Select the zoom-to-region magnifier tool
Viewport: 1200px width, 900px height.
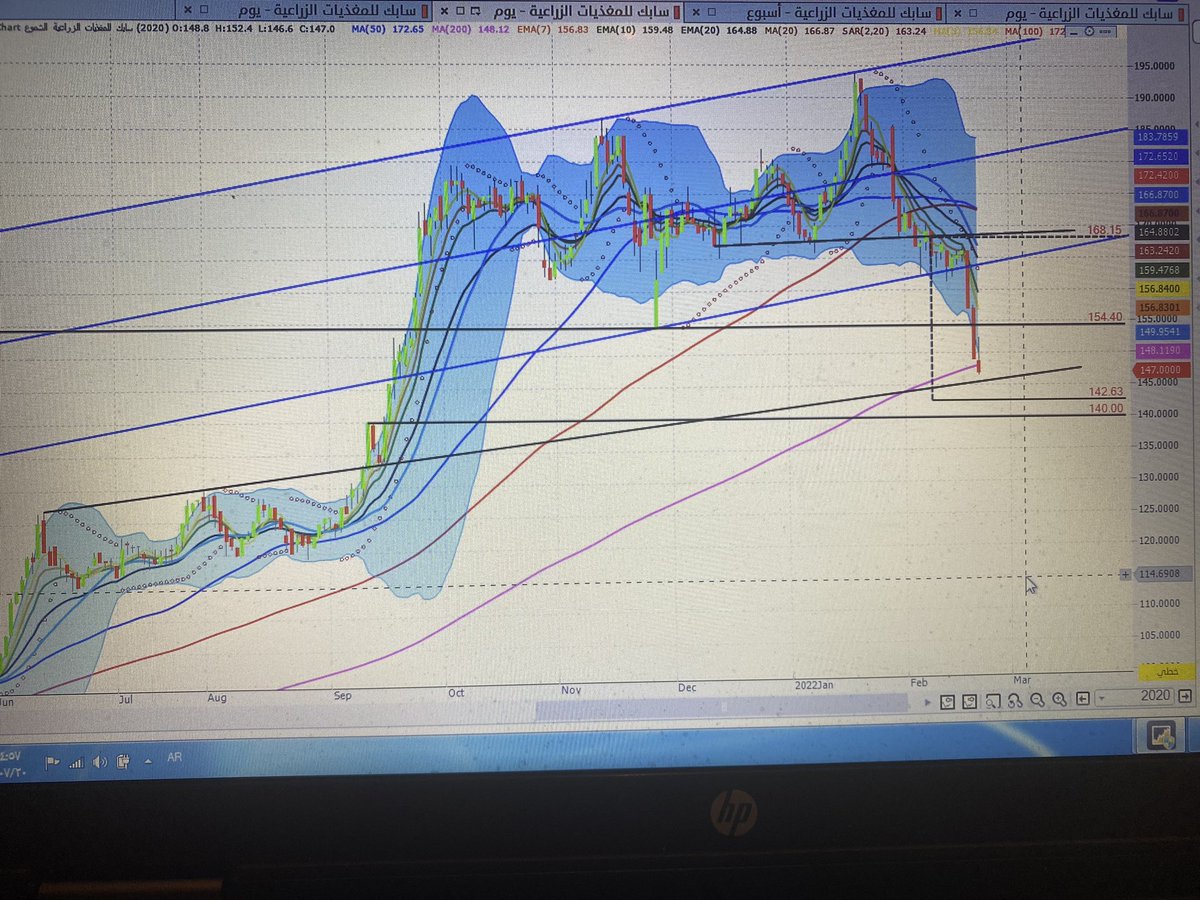coord(992,700)
